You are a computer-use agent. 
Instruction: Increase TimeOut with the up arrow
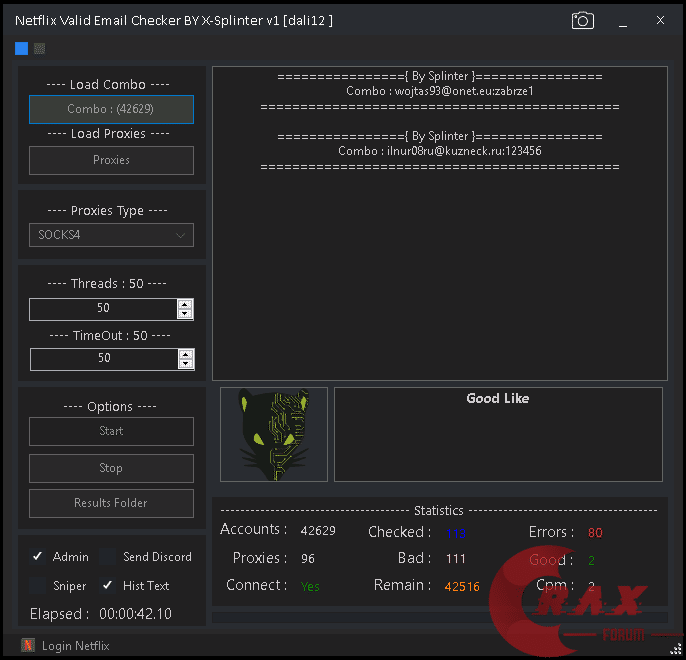pos(186,354)
